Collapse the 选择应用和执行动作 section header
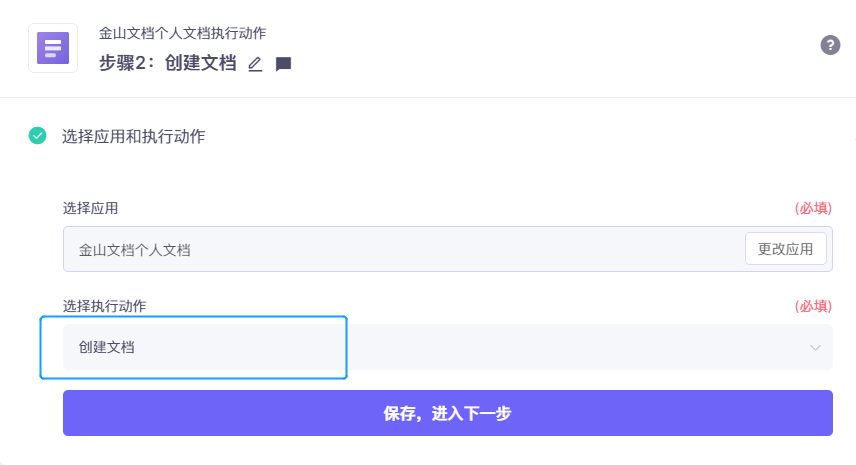856x465 pixels. (133, 136)
